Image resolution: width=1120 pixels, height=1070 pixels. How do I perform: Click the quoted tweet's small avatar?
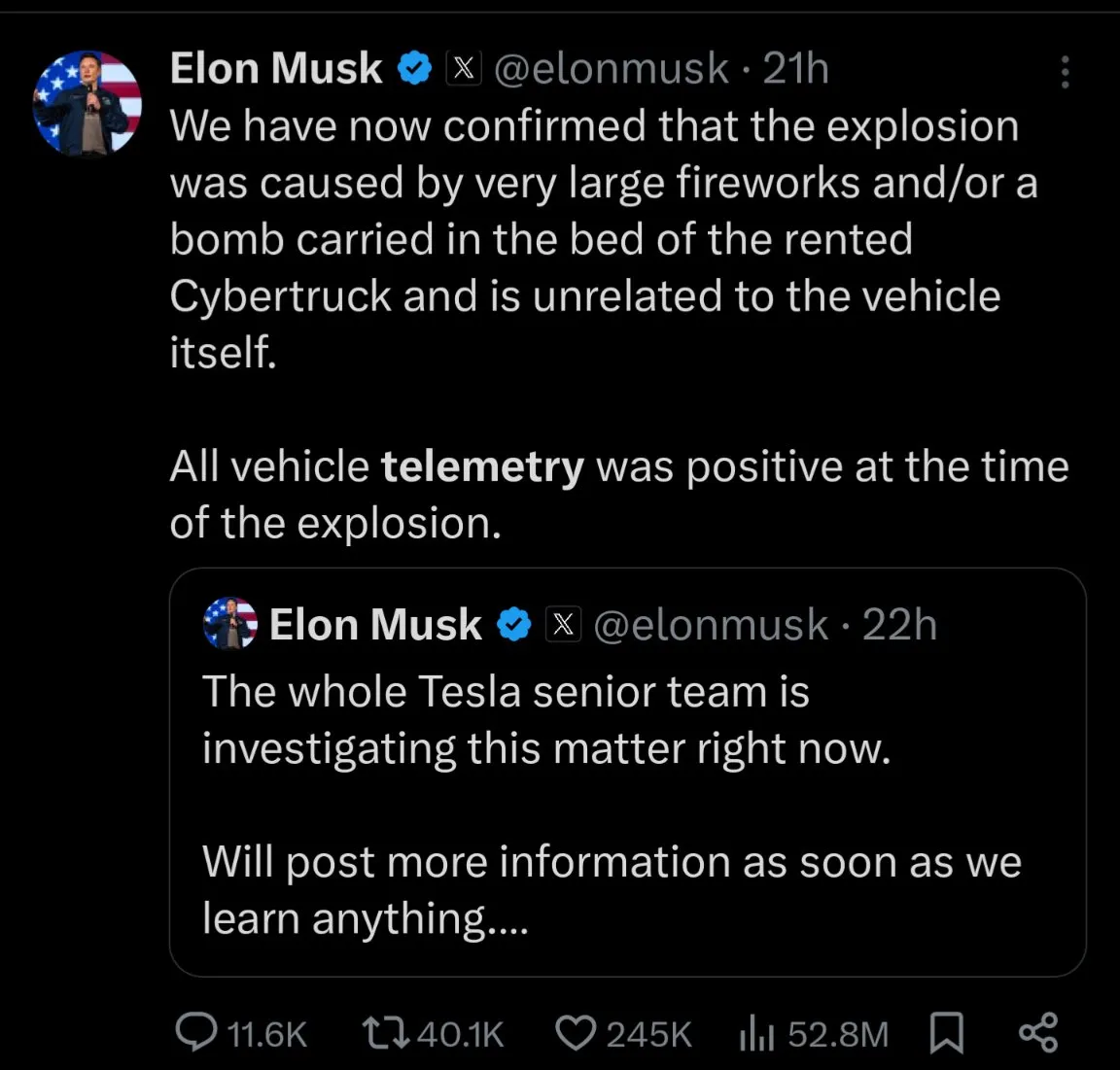(230, 623)
